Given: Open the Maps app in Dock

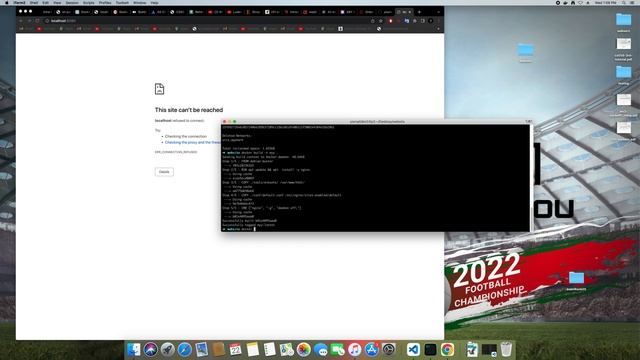Looking at the screenshot, I should [x=287, y=349].
